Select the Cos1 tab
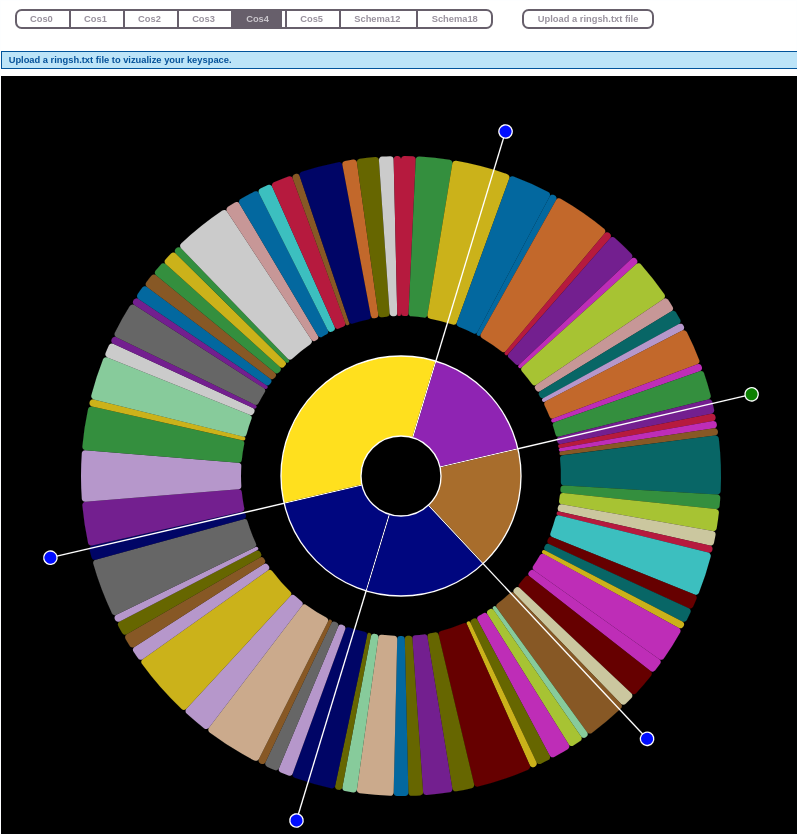 click(96, 19)
